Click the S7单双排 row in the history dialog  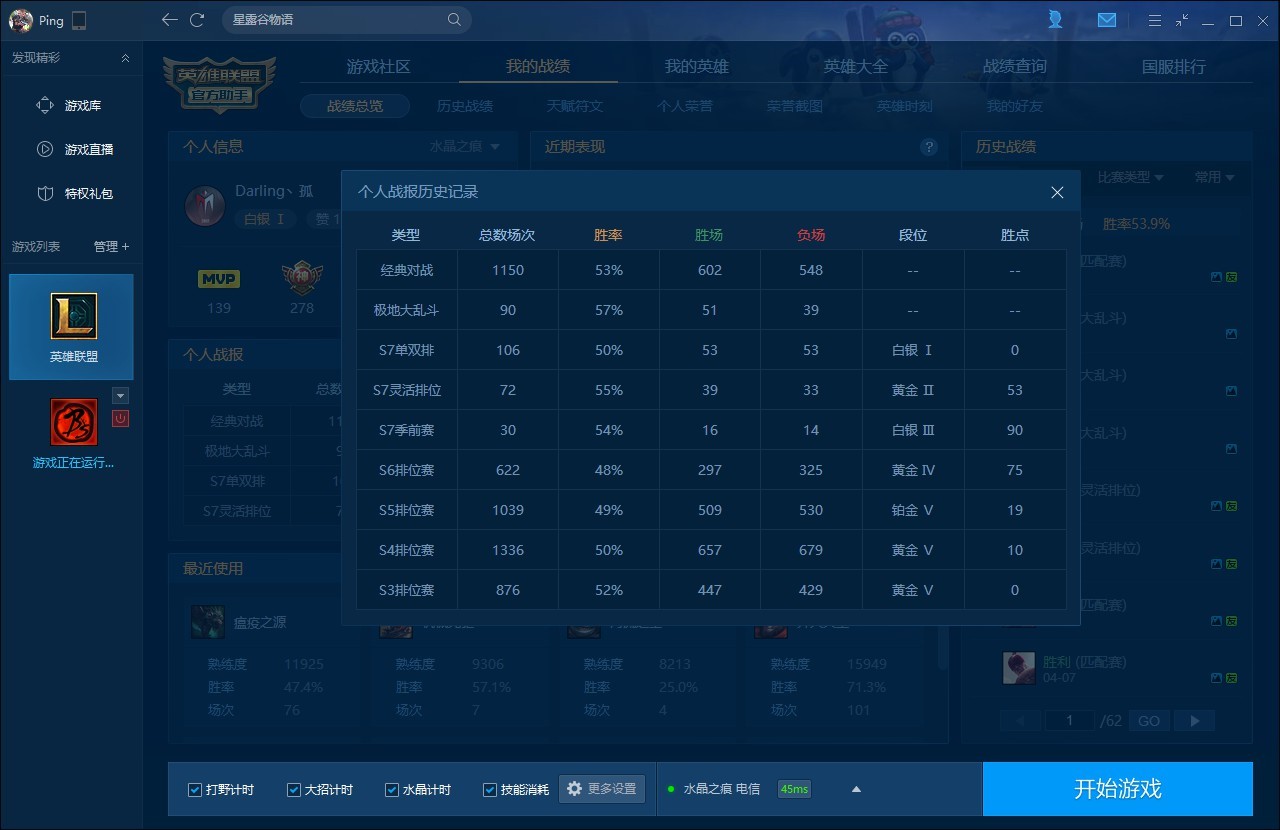click(711, 350)
